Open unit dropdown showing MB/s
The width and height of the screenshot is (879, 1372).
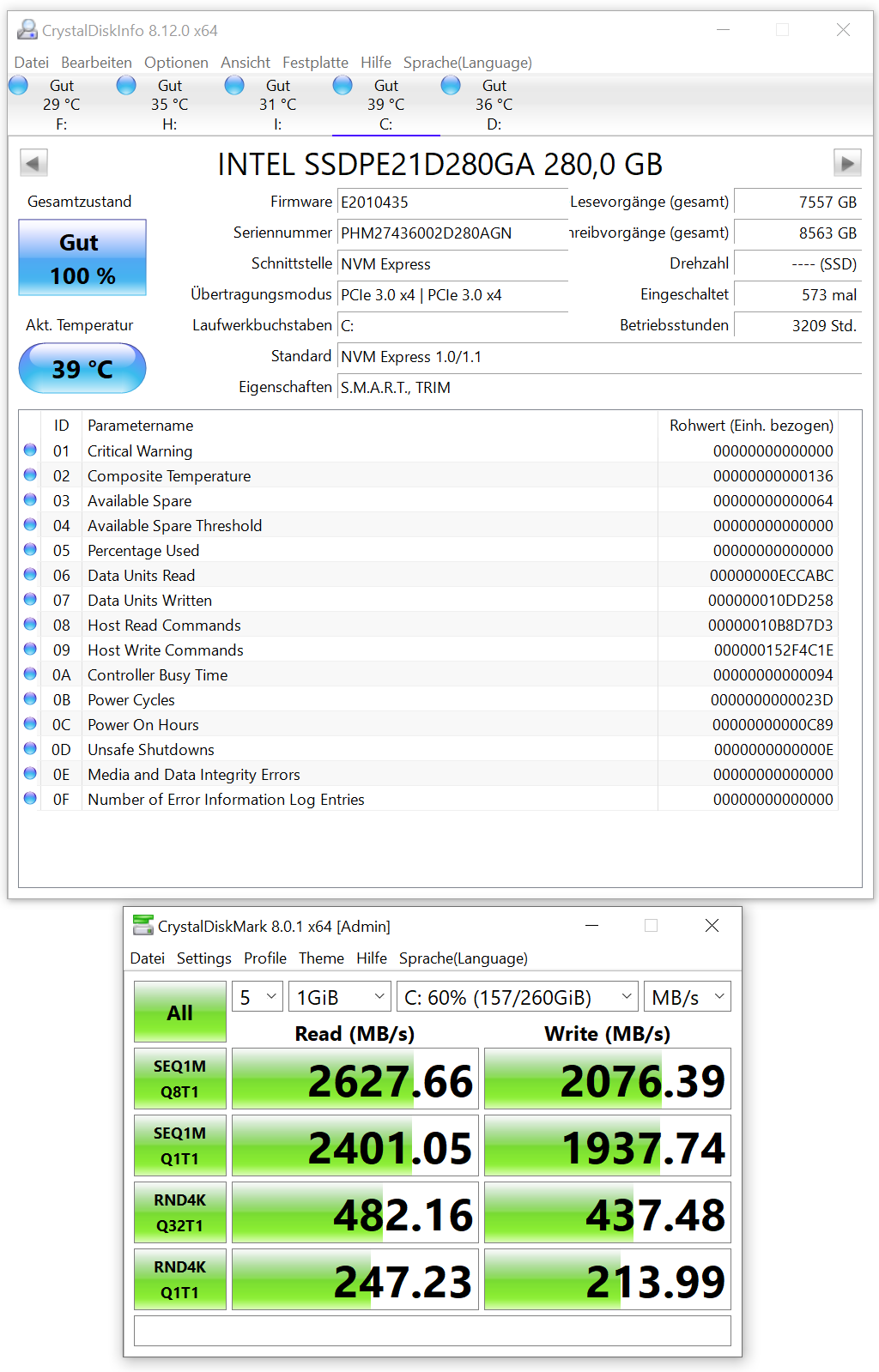tap(688, 997)
